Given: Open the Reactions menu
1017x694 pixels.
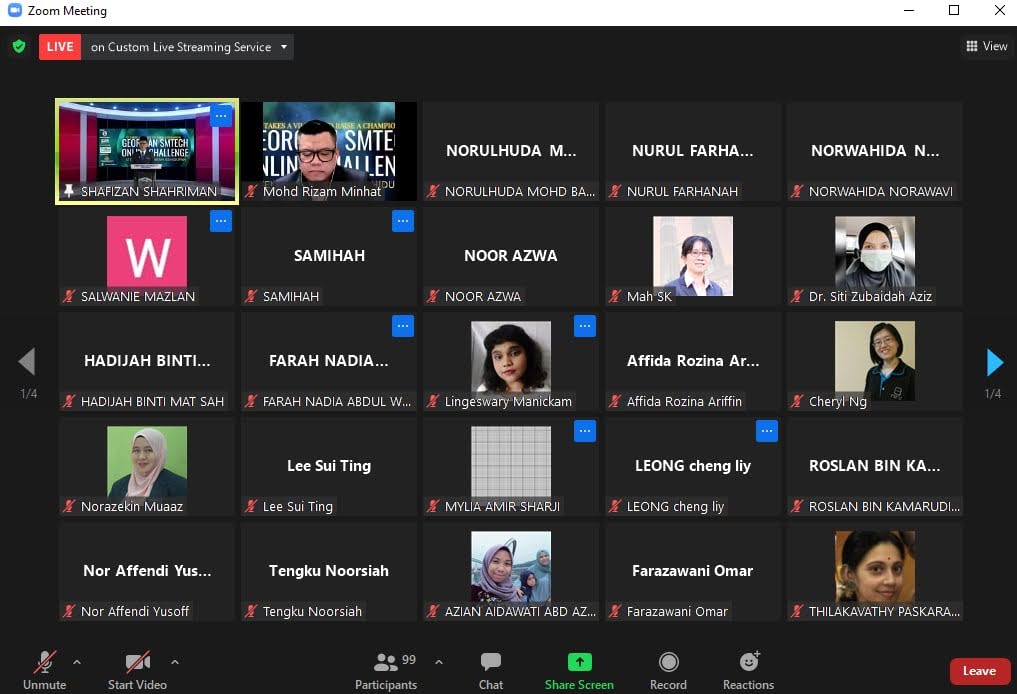Looking at the screenshot, I should click(x=748, y=671).
